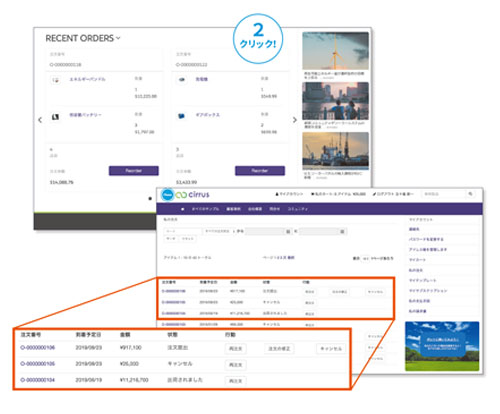Click the home icon in purple navigation bar
500x414 pixels.
tap(182, 209)
